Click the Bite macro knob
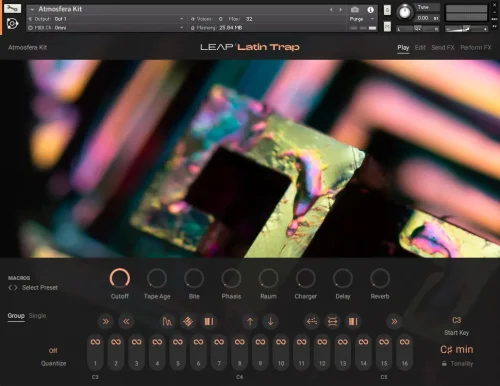This screenshot has height=386, width=500. [x=194, y=278]
